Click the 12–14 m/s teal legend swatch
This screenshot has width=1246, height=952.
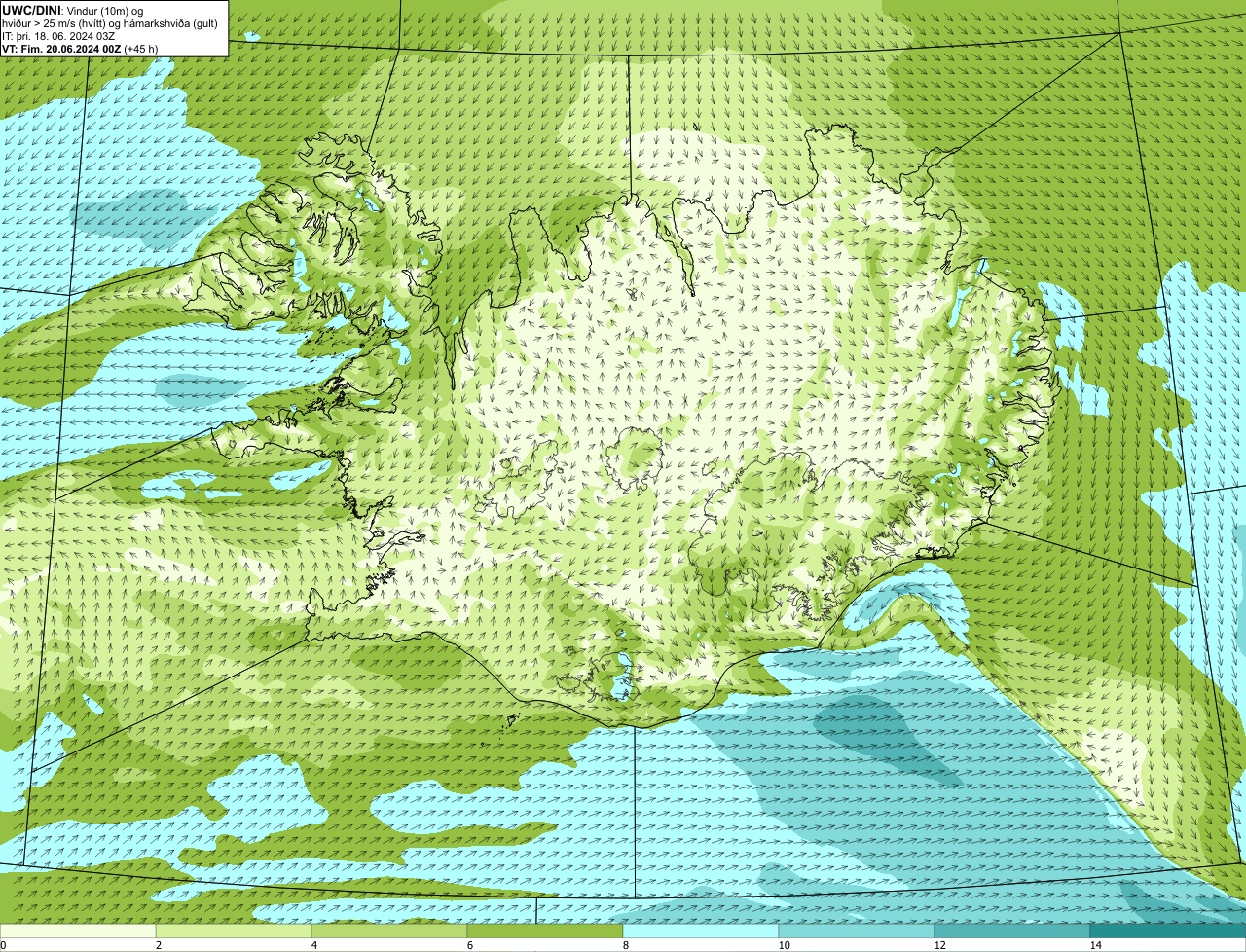coord(1012,931)
